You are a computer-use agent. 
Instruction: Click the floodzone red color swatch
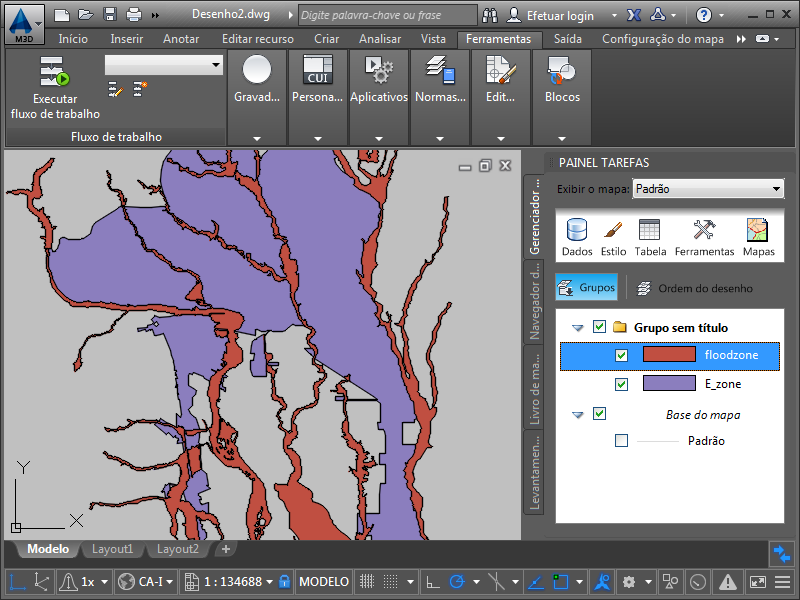(668, 355)
